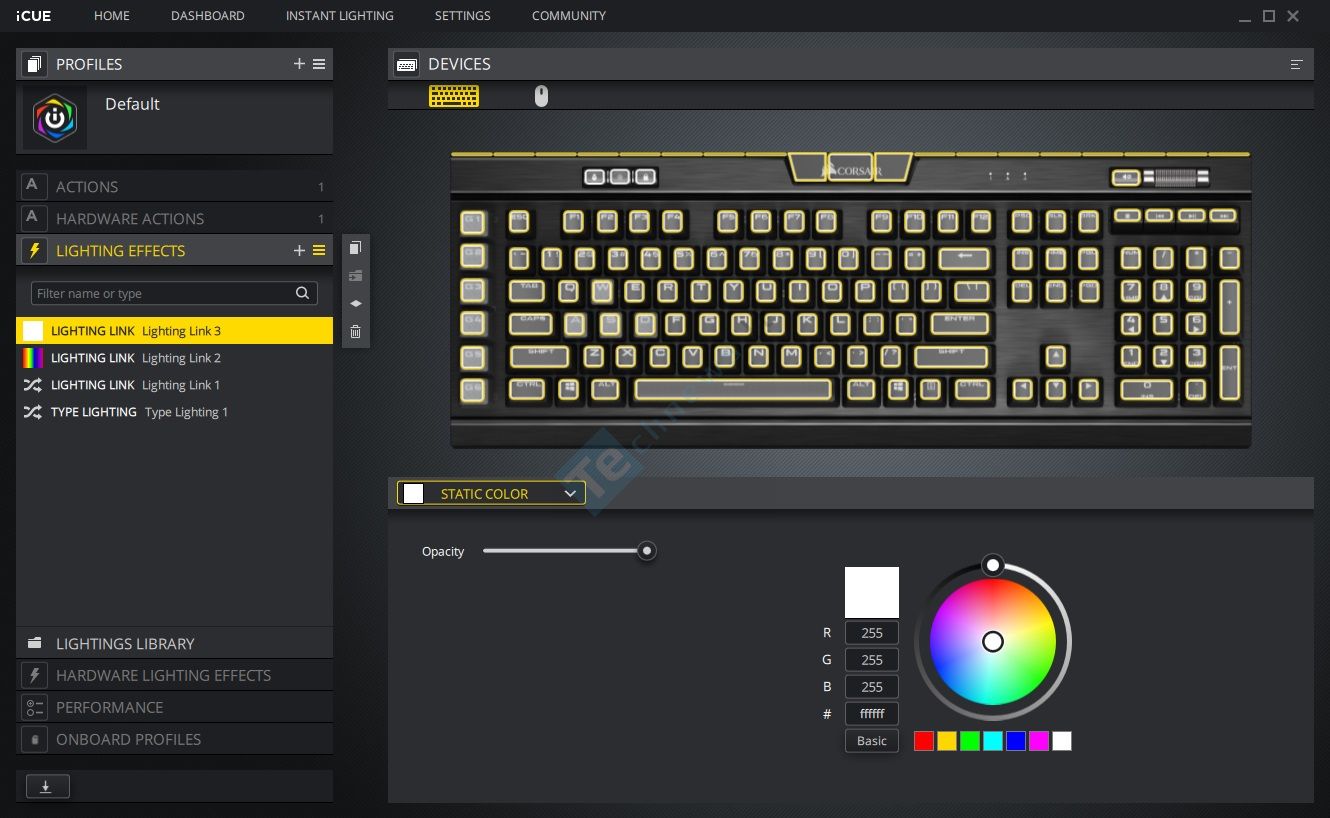This screenshot has width=1330, height=818.
Task: Click the Profiles panel icon
Action: click(34, 64)
